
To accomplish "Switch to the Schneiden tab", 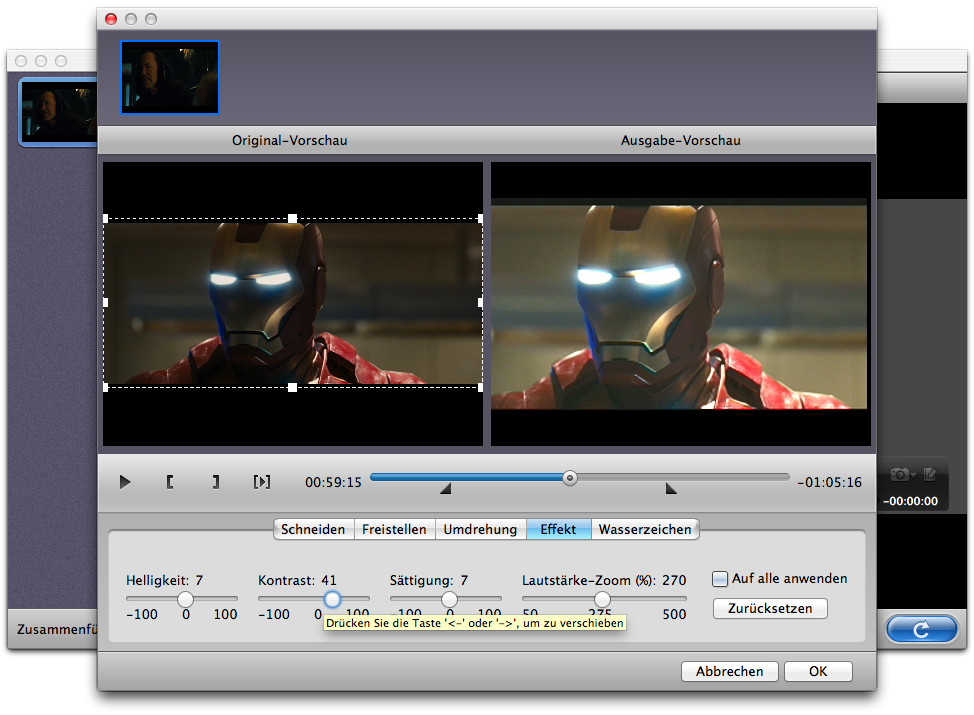I will click(x=313, y=529).
